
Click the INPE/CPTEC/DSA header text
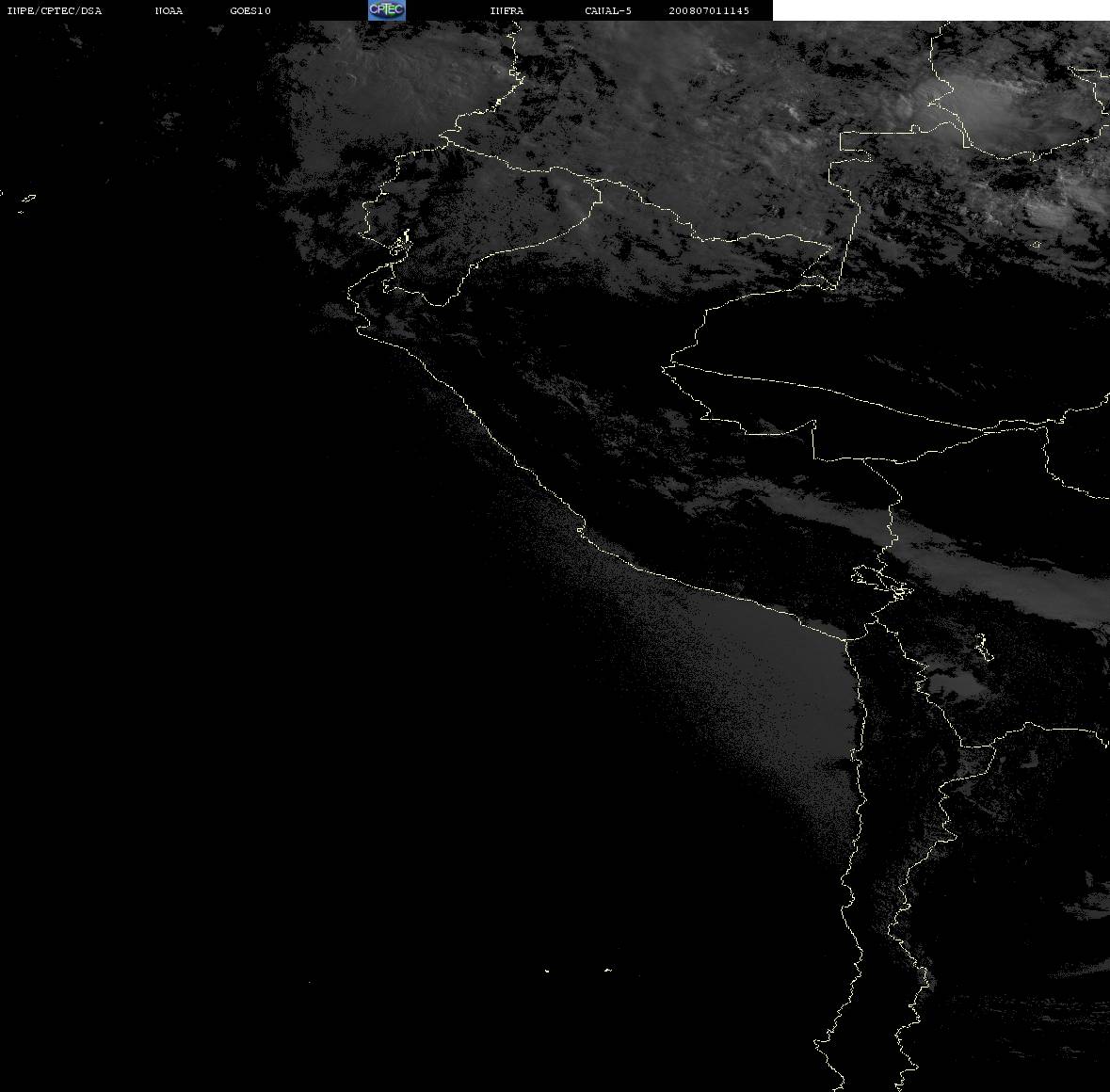coord(55,10)
